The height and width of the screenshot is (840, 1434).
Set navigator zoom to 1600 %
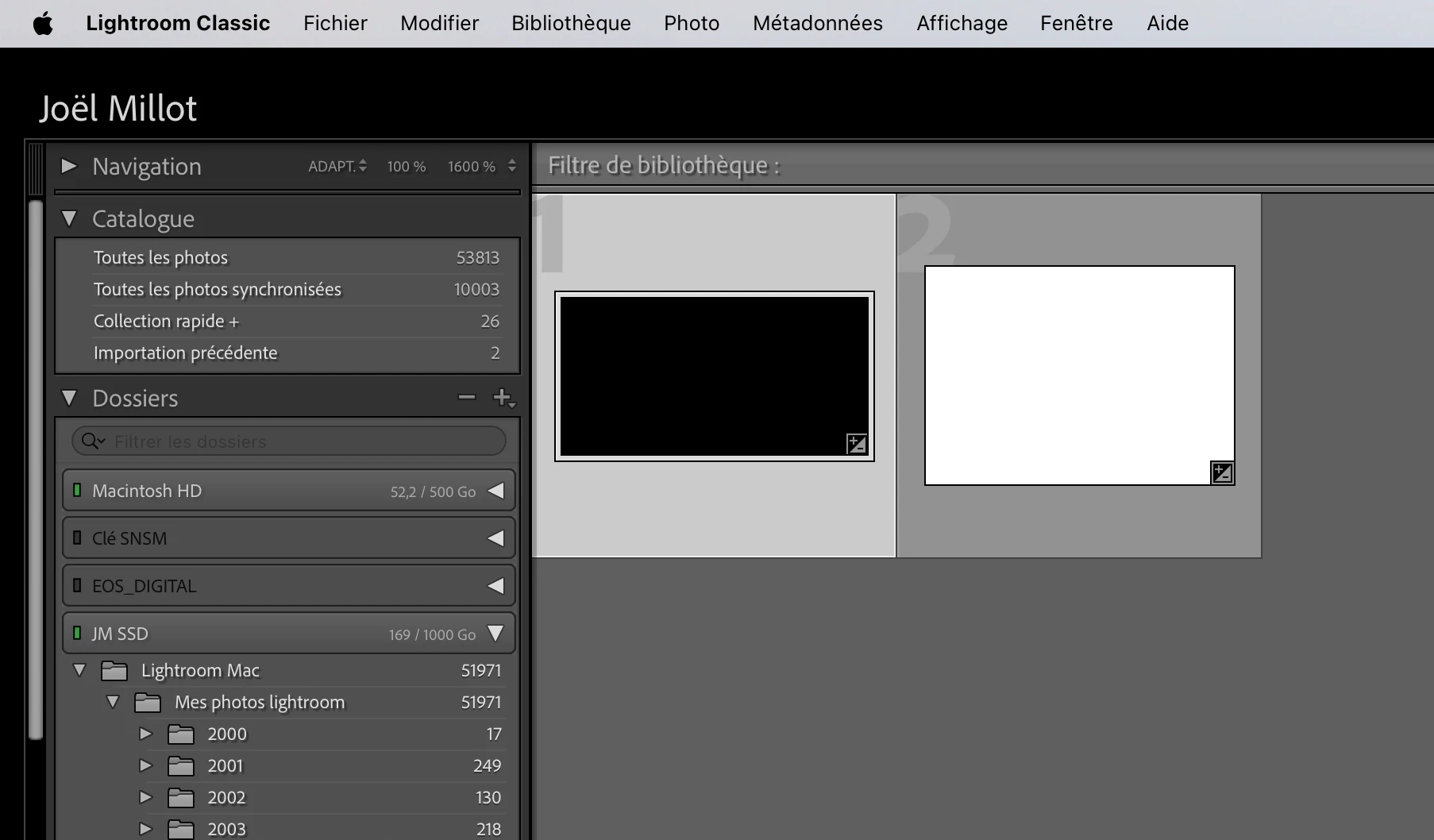click(x=472, y=166)
